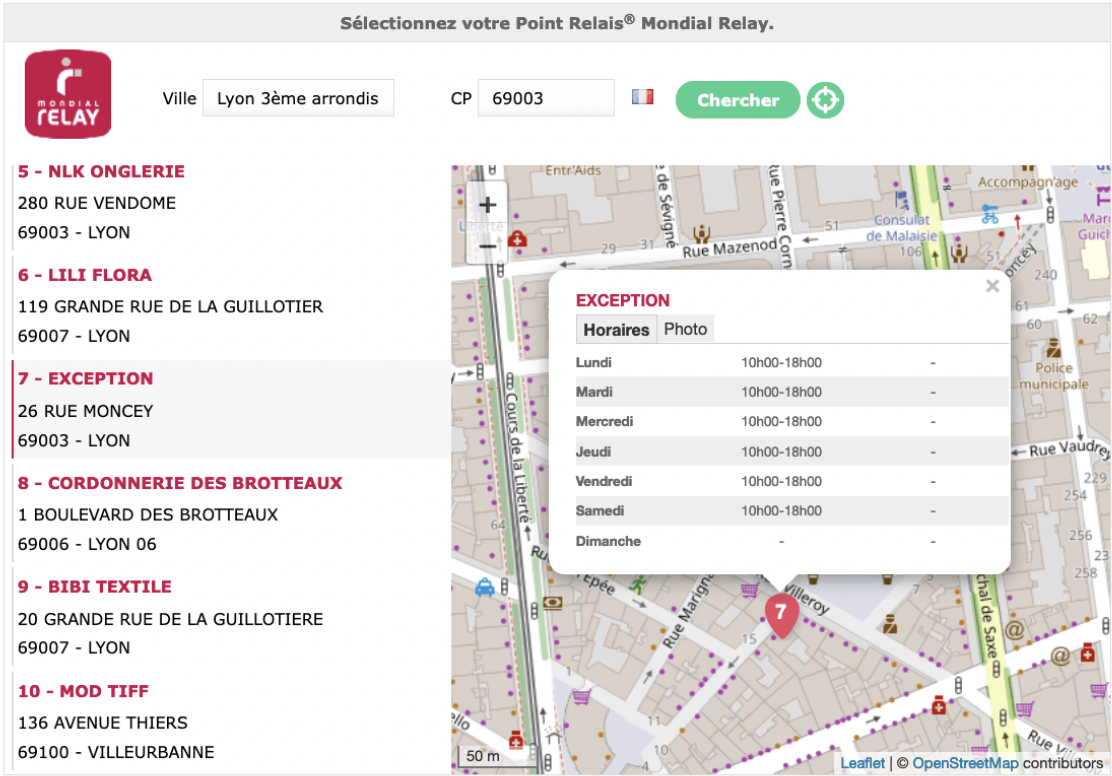Image resolution: width=1112 pixels, height=776 pixels.
Task: Click the Consulat de Malaisie flag icon
Action: 901,198
